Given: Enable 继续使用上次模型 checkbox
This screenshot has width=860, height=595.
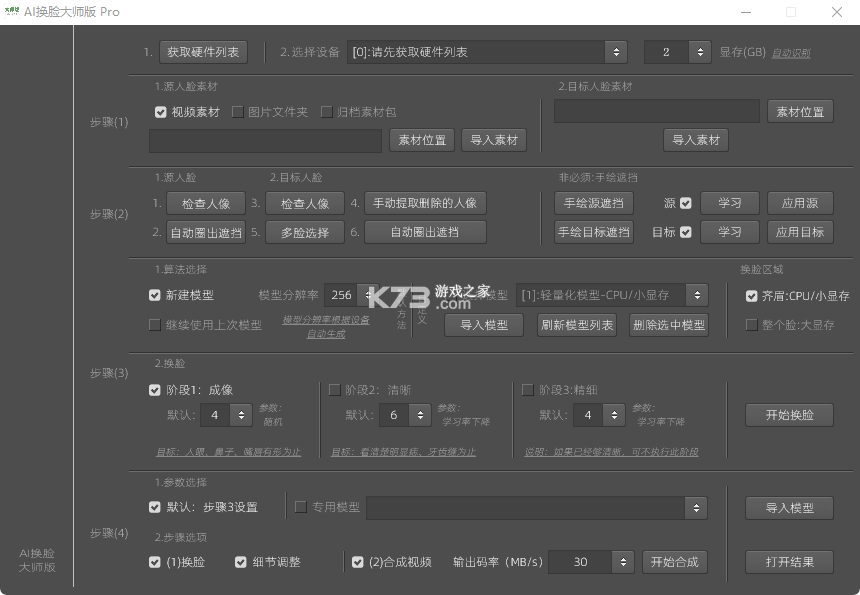Looking at the screenshot, I should pyautogui.click(x=155, y=325).
